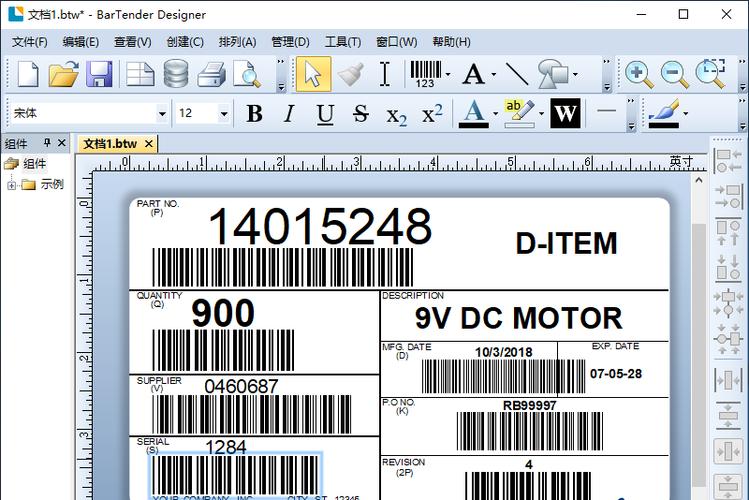Click the Print icon
This screenshot has width=749, height=500.
pyautogui.click(x=211, y=74)
